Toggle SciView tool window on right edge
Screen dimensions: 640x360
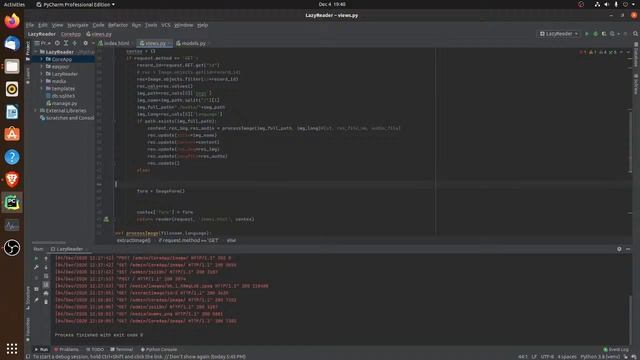pyautogui.click(x=636, y=84)
